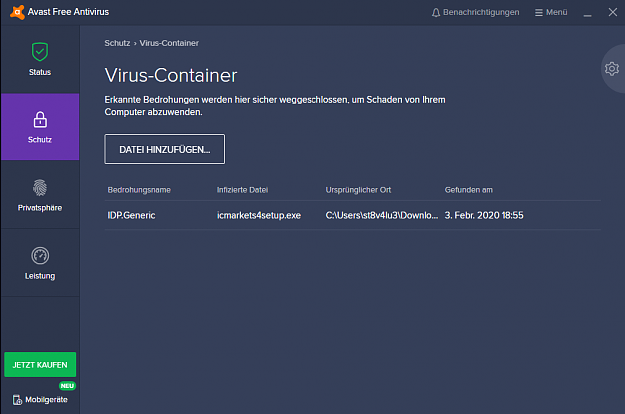Click the C:\Users\st8v4lu3 path cell
Screen dimensions: 625x414
coord(382,215)
